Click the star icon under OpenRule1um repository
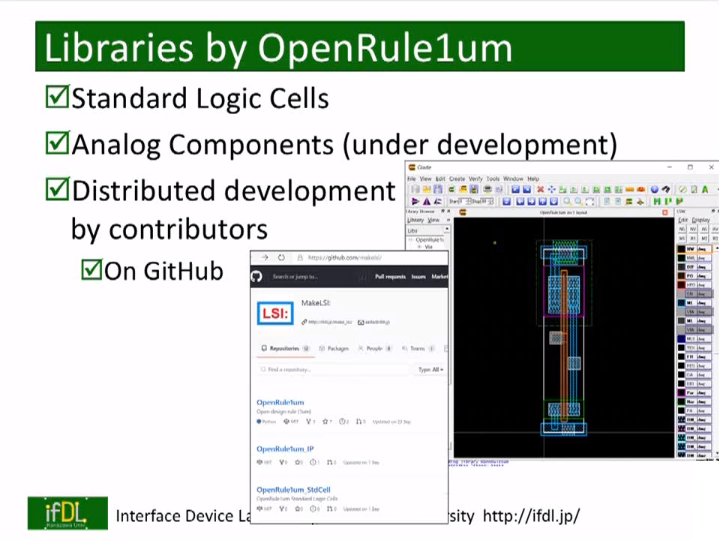719x541 pixels. [325, 421]
